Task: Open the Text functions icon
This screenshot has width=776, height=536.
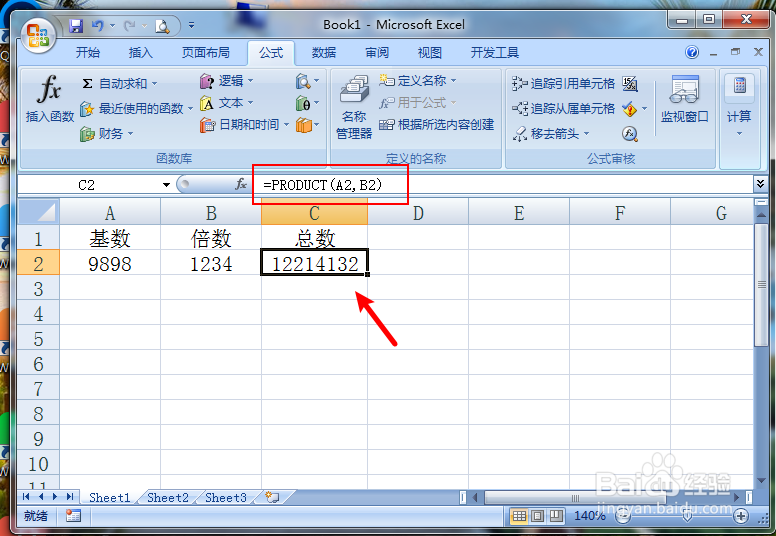Action: pos(207,103)
